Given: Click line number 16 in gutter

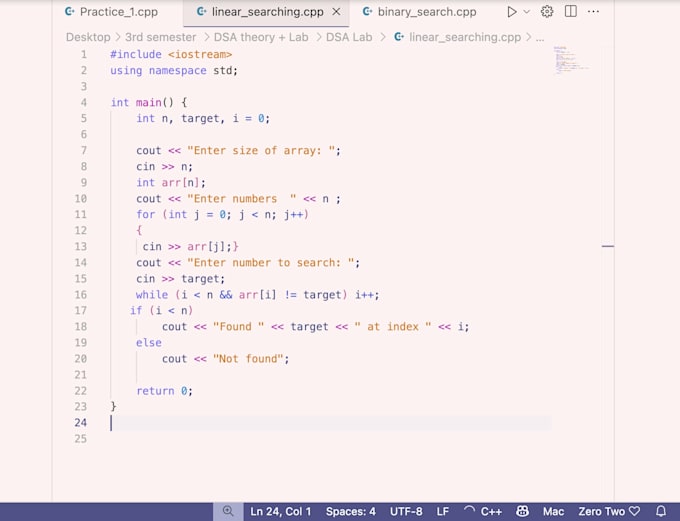Looking at the screenshot, I should click(x=81, y=295).
